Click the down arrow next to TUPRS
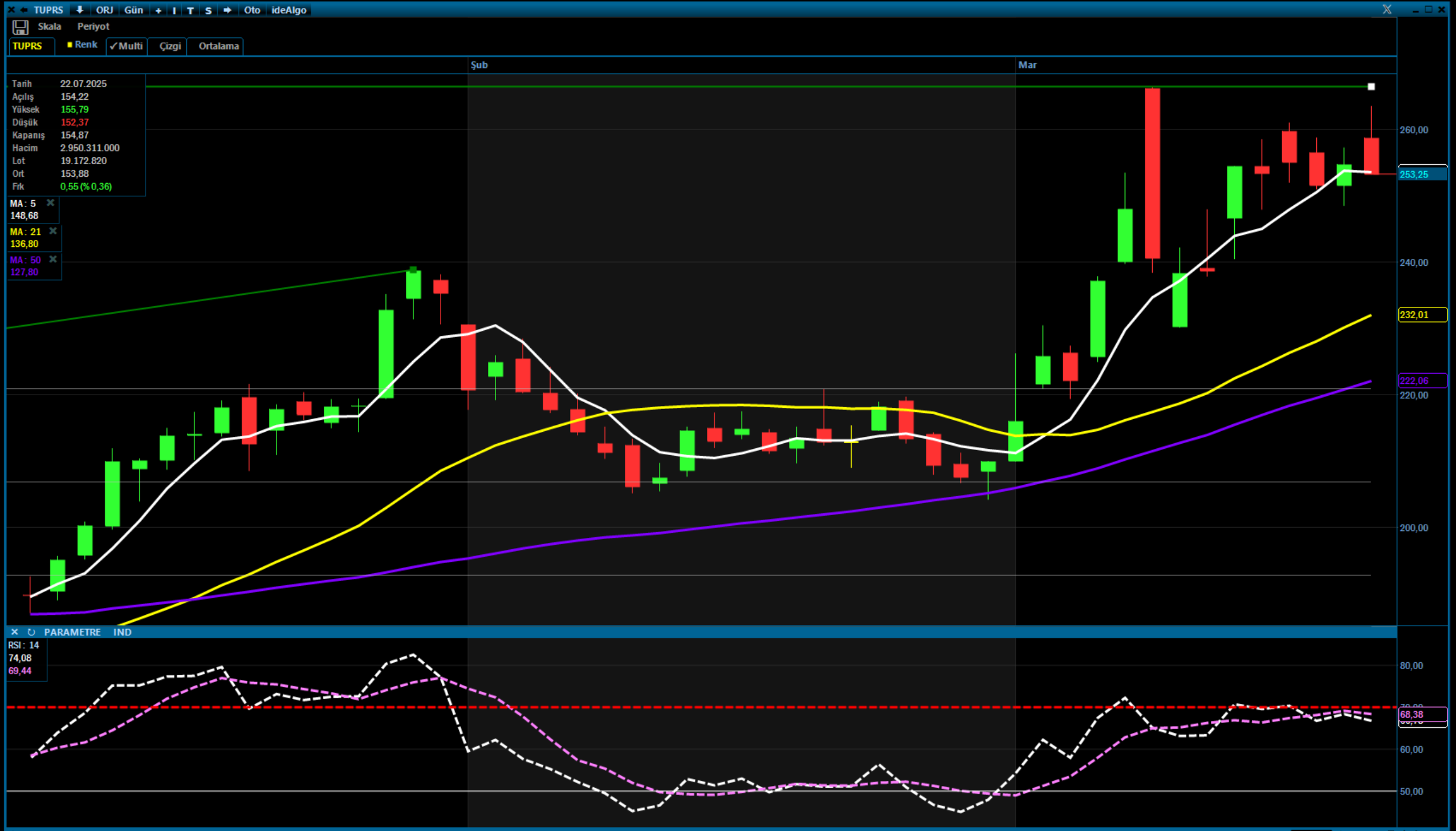Viewport: 1456px width, 831px height. pos(79,10)
